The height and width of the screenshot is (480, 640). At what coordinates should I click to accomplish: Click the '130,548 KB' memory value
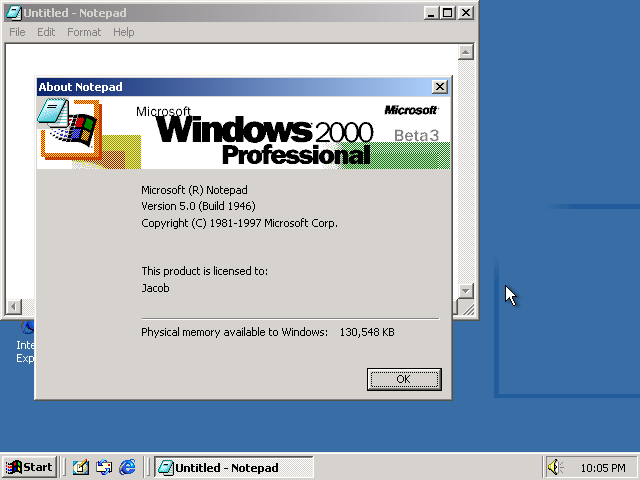click(x=367, y=332)
